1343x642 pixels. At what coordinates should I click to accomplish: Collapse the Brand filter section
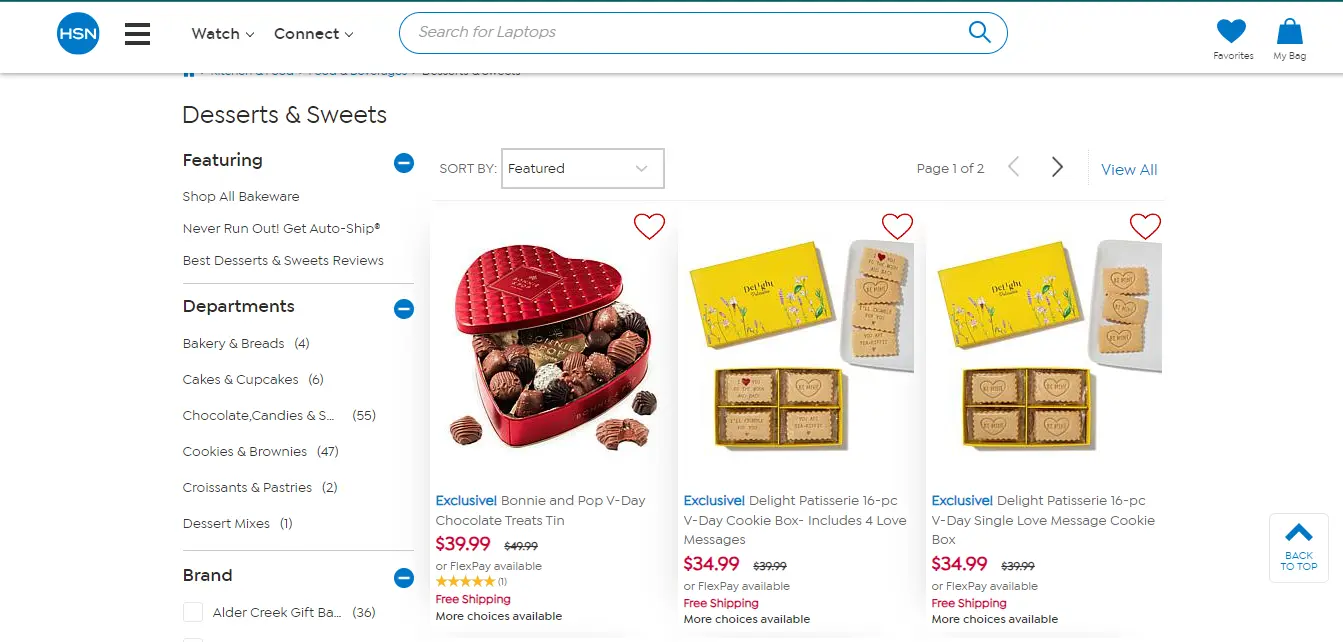pyautogui.click(x=404, y=577)
